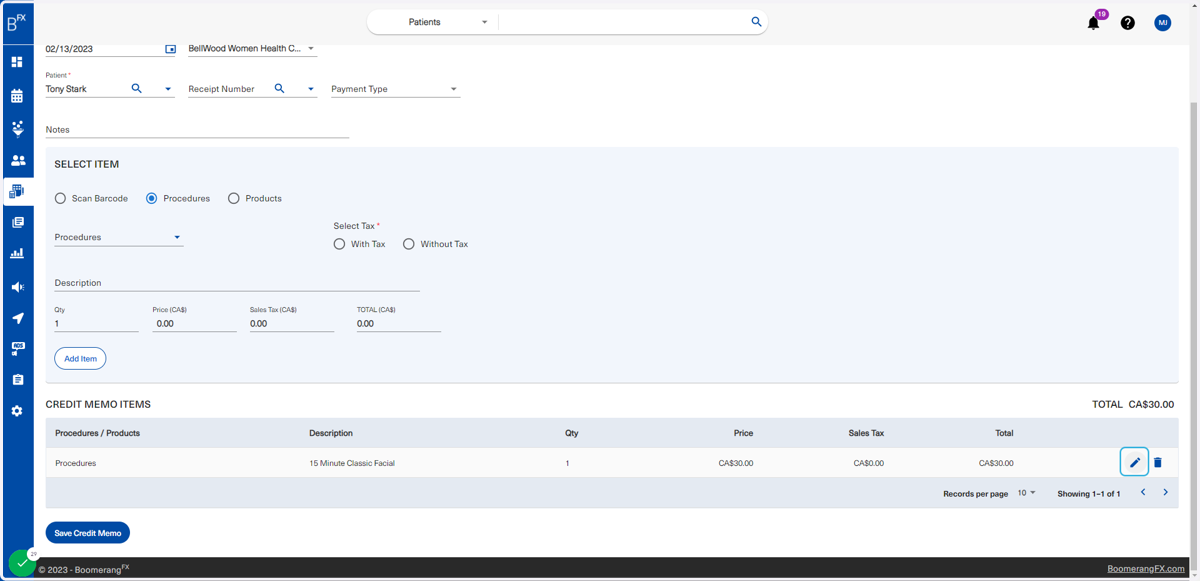
Task: Open the documents list sidebar icon
Action: tap(17, 222)
